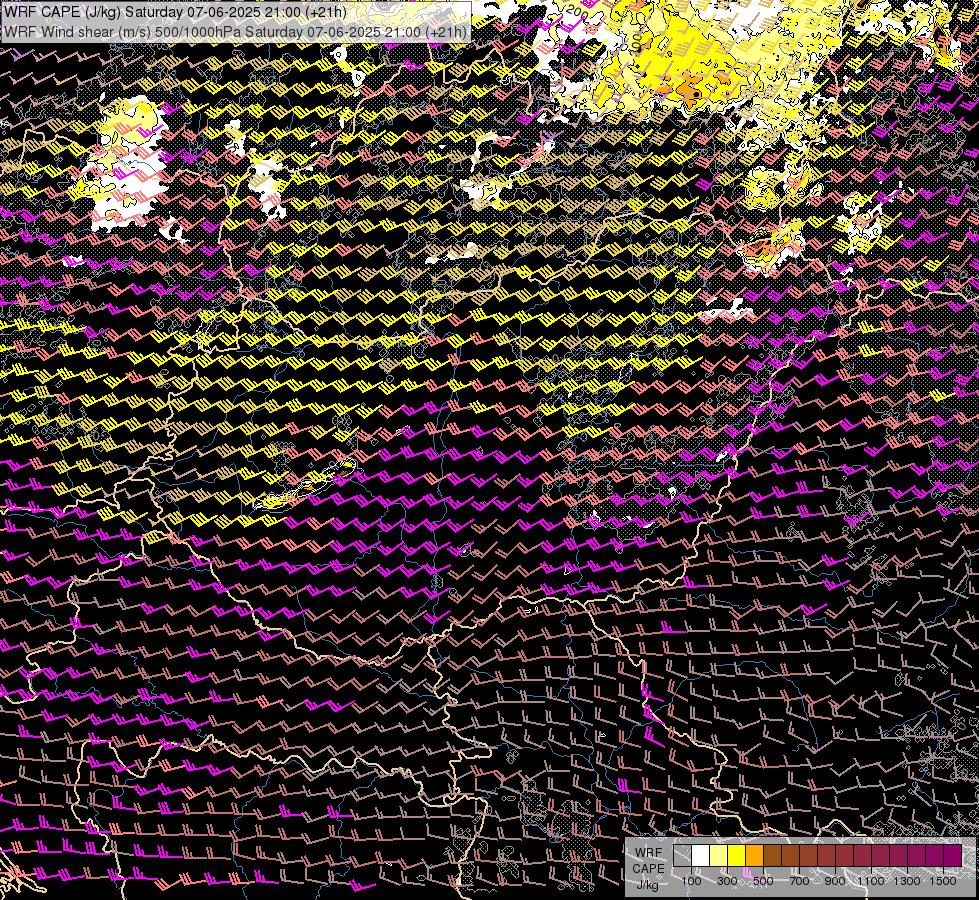
Task: Click the legend value 700
Action: point(799,881)
